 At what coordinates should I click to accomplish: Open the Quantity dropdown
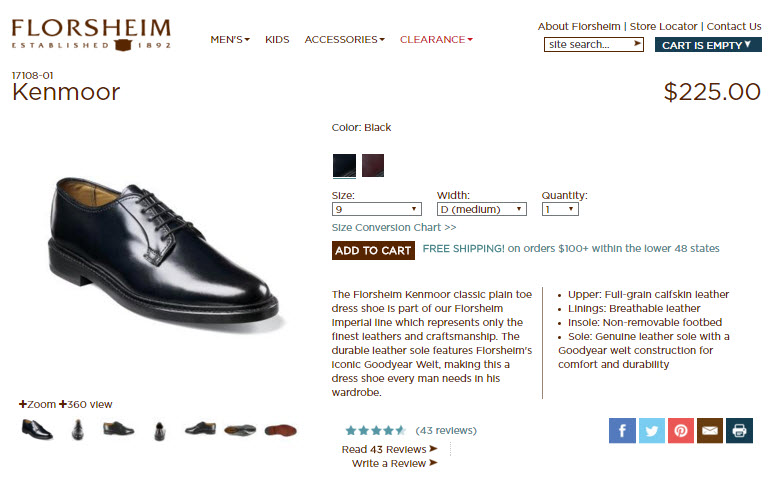pyautogui.click(x=559, y=209)
